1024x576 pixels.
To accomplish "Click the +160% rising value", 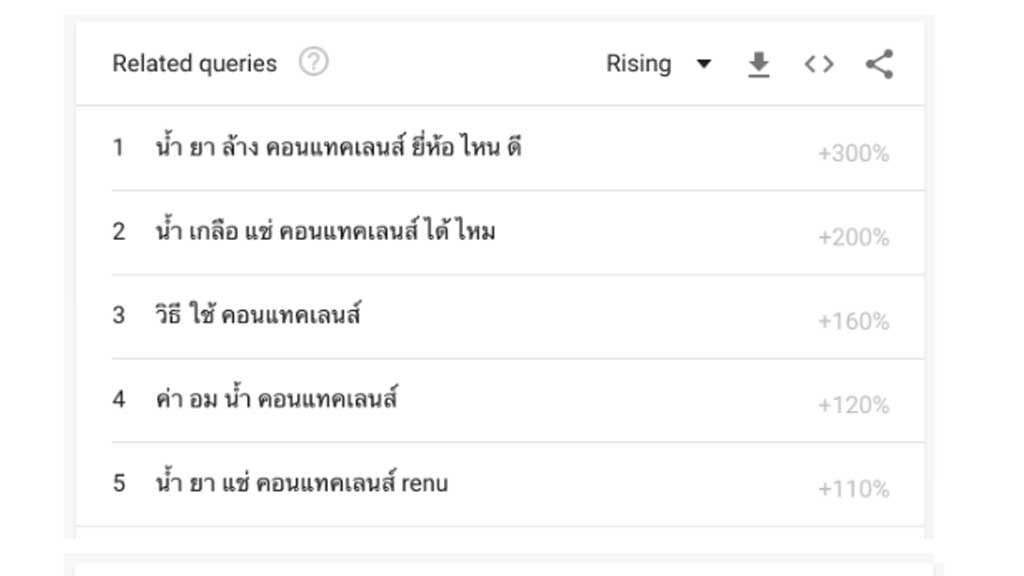I will click(x=853, y=321).
